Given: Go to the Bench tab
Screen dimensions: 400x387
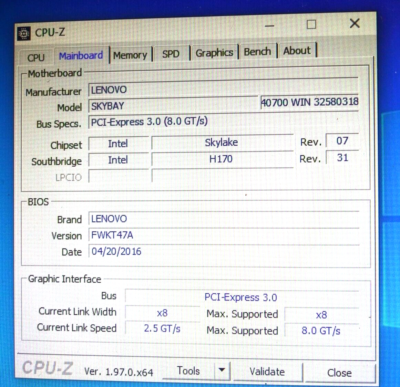Looking at the screenshot, I should pyautogui.click(x=257, y=51).
